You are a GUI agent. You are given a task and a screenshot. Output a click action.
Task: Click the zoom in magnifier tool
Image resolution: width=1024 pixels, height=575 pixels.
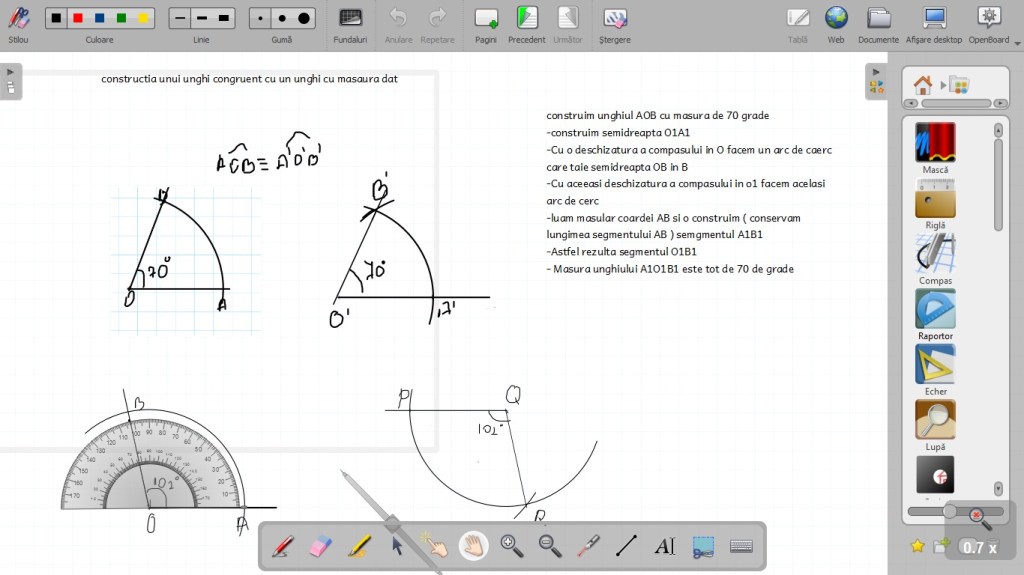(512, 546)
